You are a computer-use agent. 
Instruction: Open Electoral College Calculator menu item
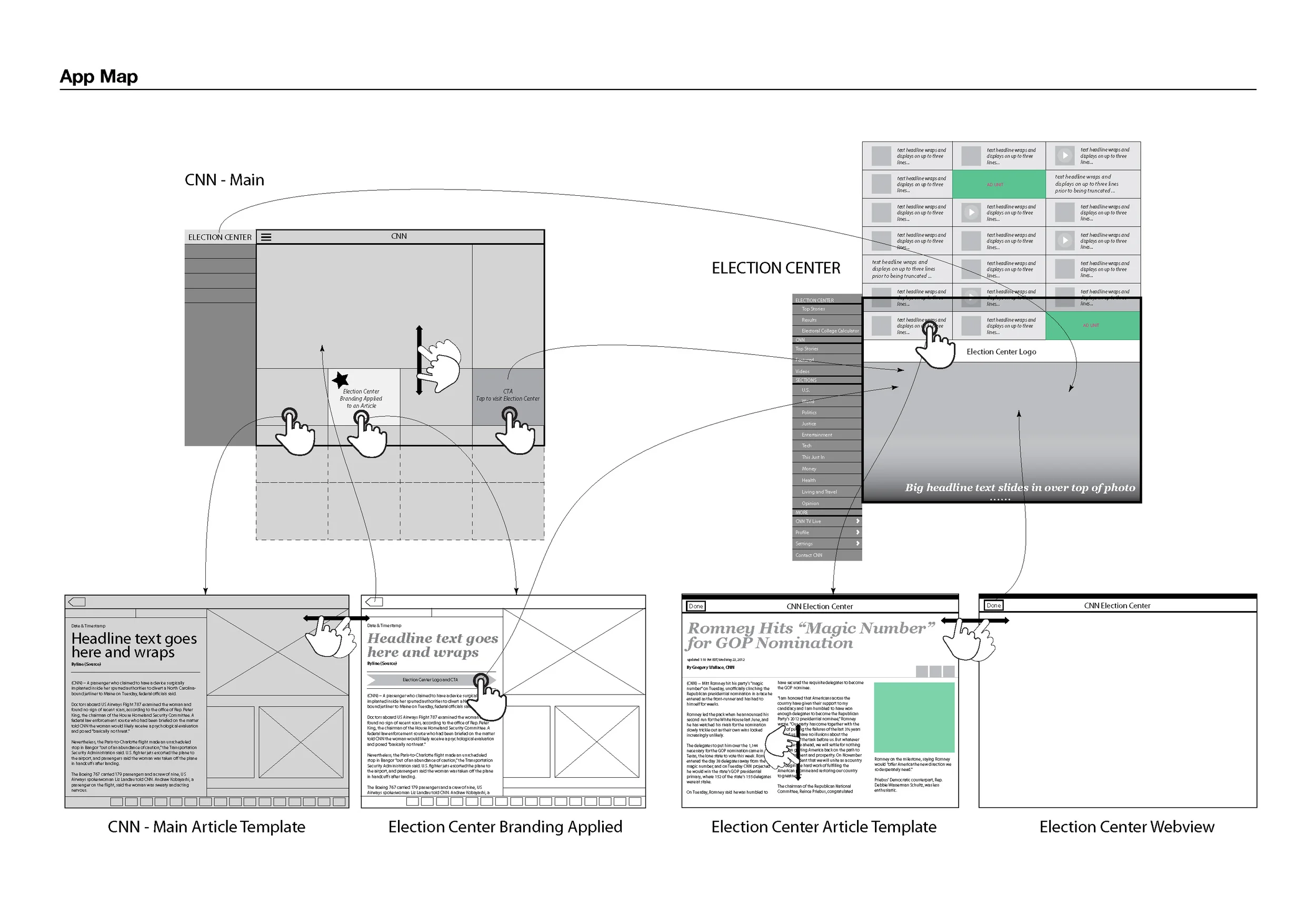tap(827, 330)
